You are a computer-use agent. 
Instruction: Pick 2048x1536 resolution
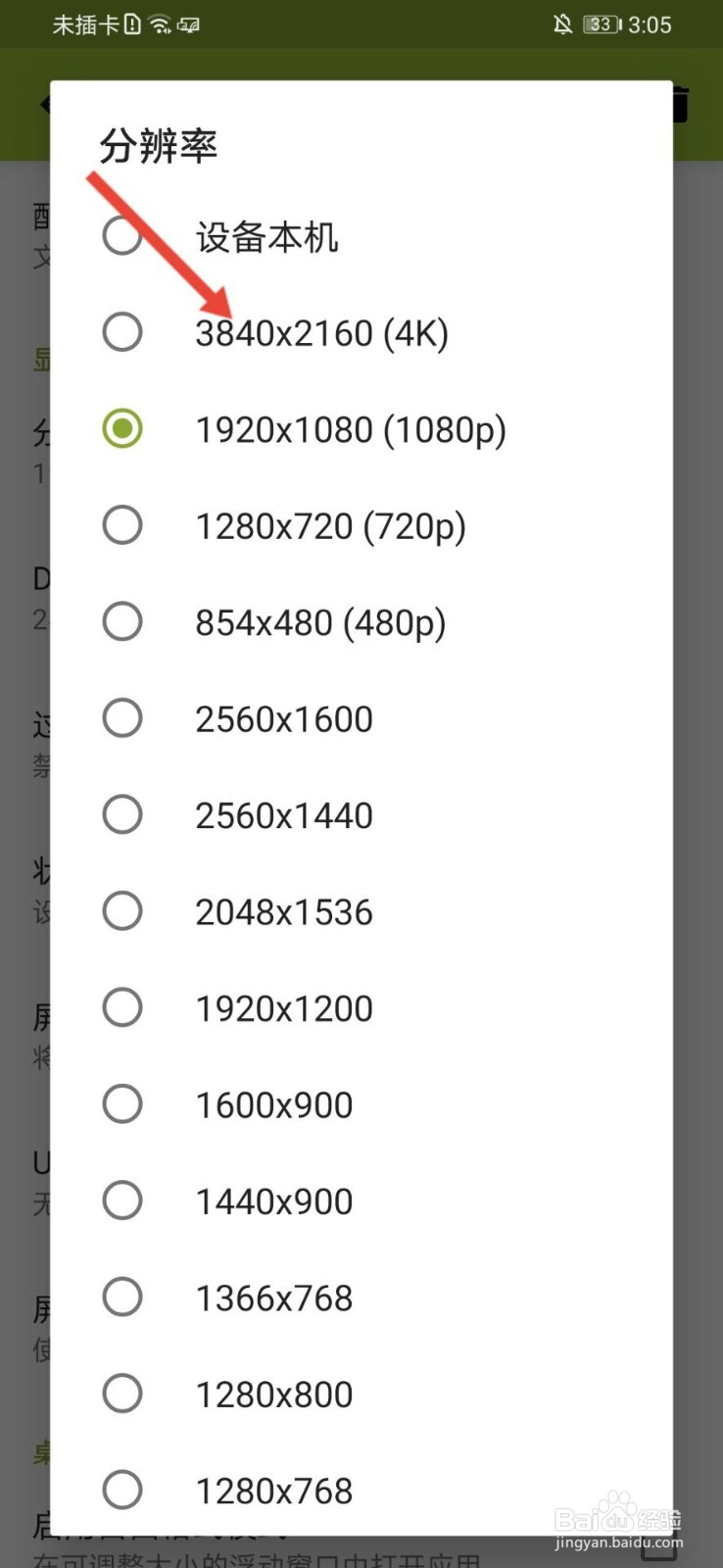pos(361,911)
